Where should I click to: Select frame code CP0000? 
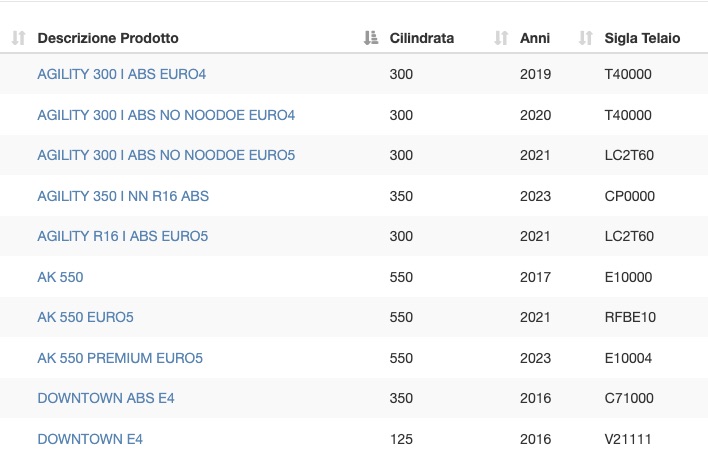(629, 196)
